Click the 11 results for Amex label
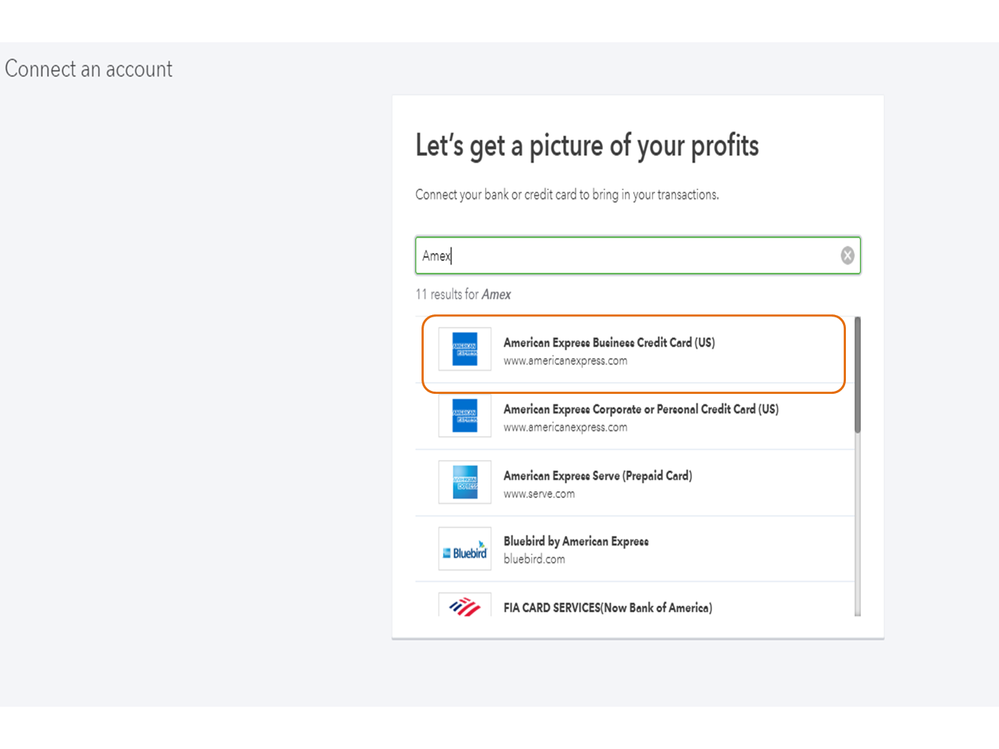 click(x=463, y=295)
